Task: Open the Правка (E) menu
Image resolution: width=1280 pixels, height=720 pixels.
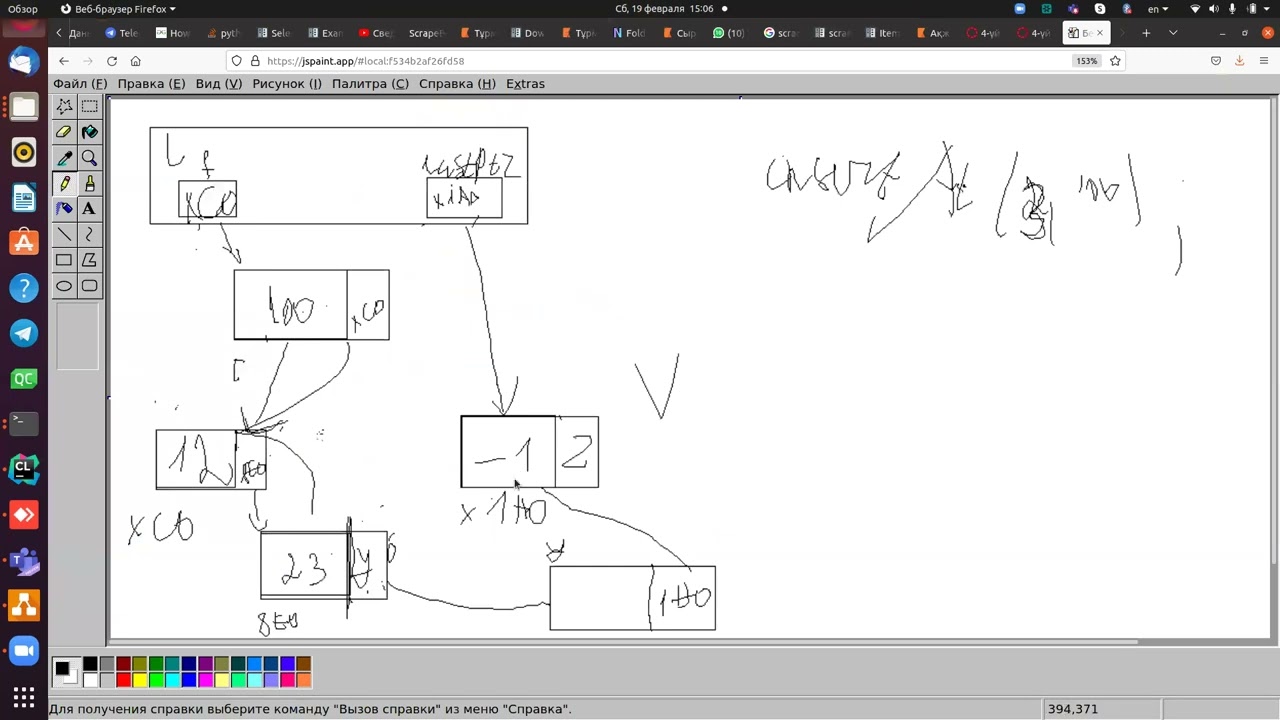Action: 151,84
